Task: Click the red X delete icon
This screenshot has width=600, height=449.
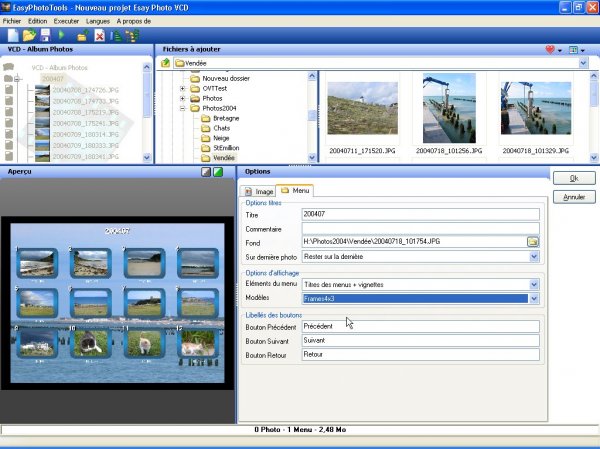Action: click(99, 35)
